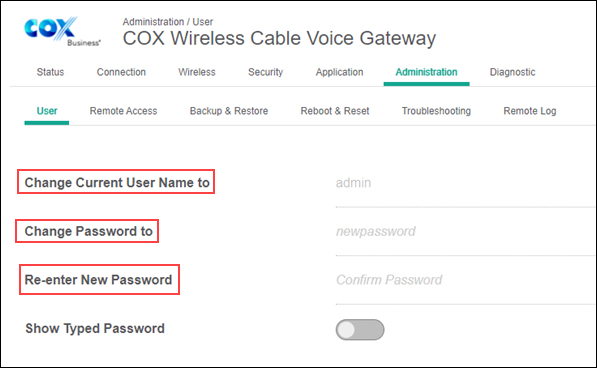
Task: Switch to Backup & Restore sub-tab
Action: click(229, 111)
